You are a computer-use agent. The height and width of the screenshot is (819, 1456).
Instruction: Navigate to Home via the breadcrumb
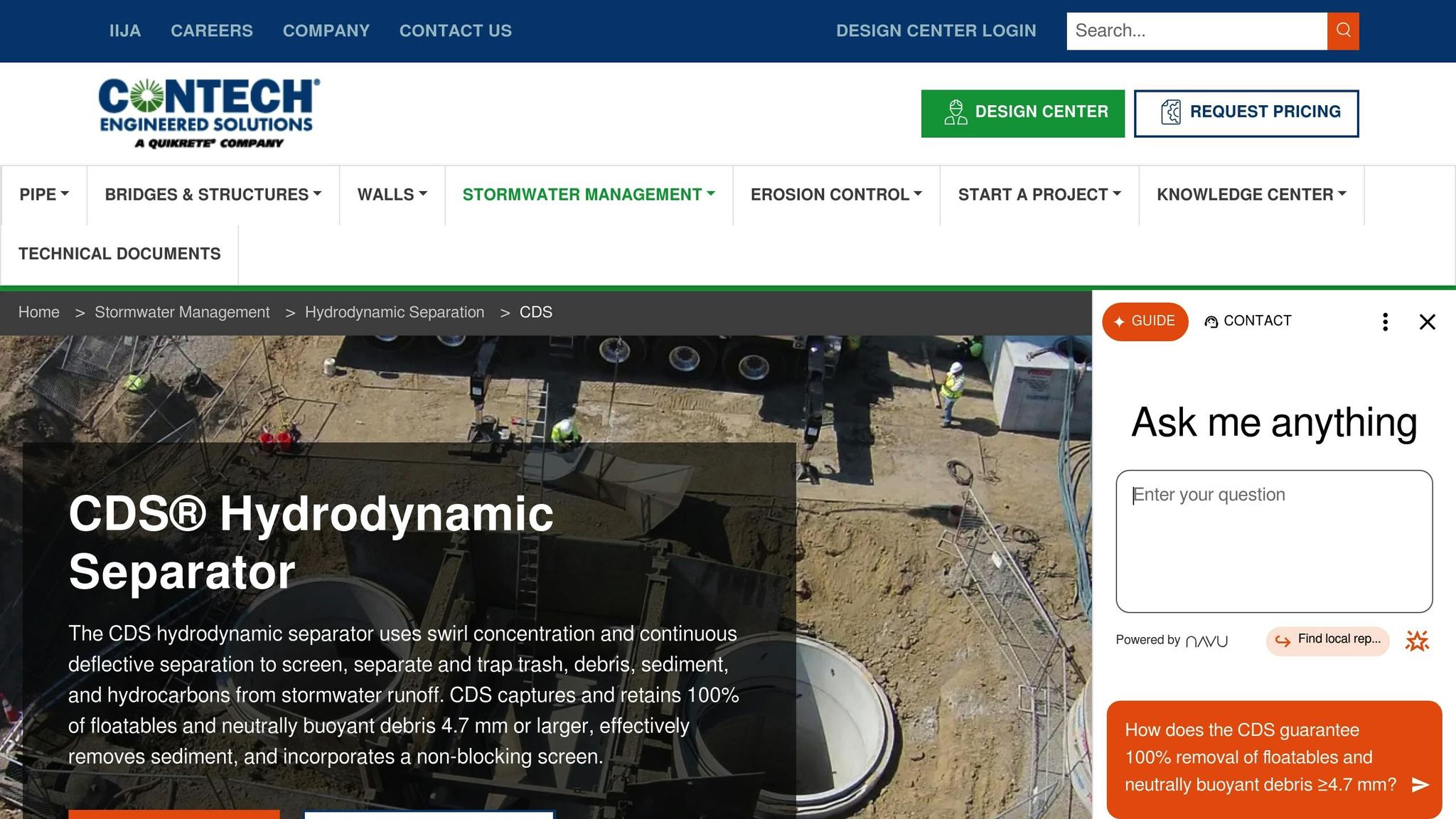tap(39, 311)
